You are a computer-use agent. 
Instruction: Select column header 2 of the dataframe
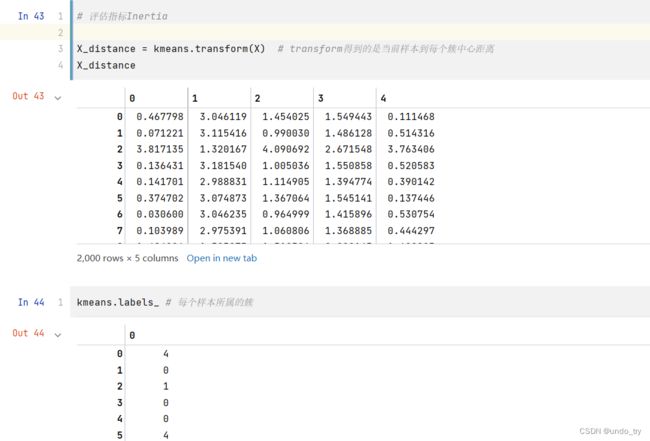point(257,98)
